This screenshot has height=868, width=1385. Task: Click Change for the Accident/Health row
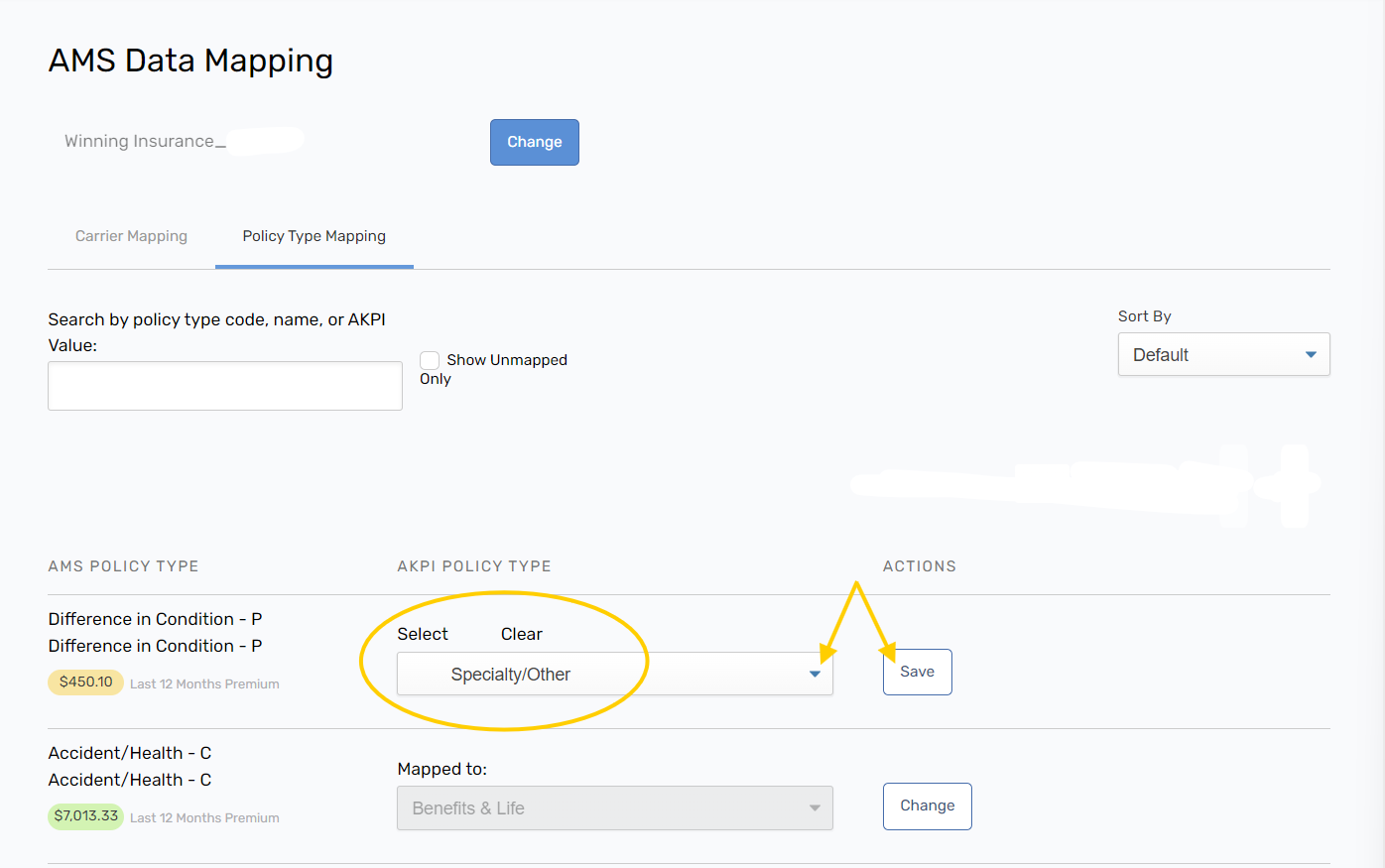click(927, 806)
